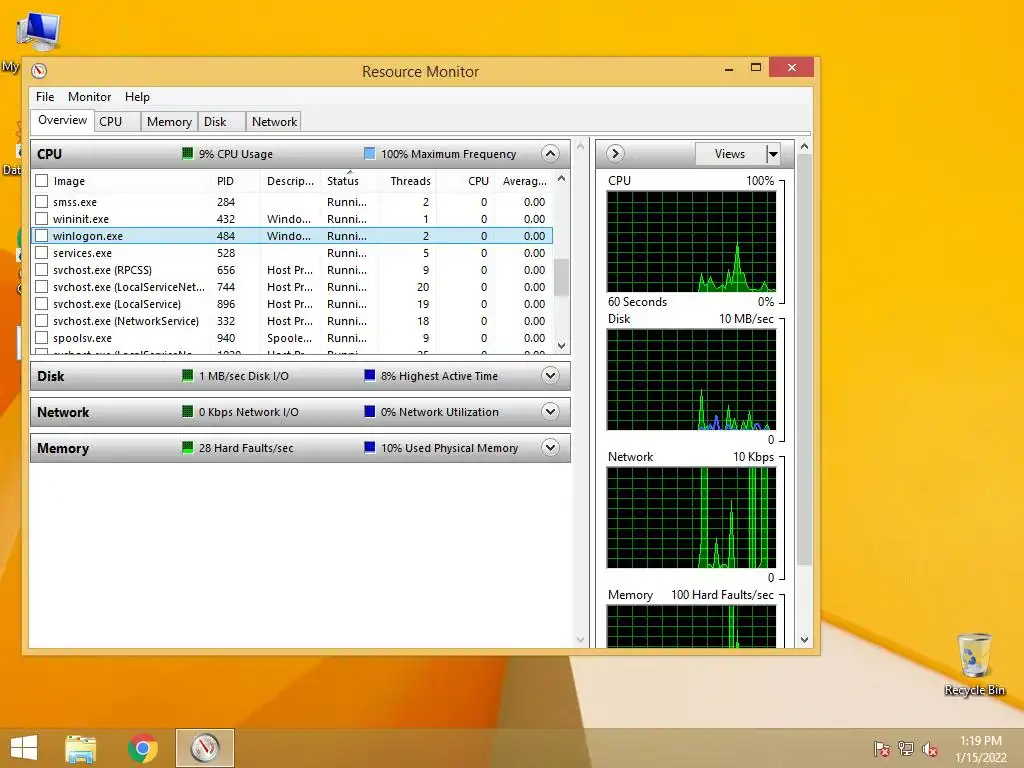The height and width of the screenshot is (768, 1024).
Task: Click the CPU usage graph
Action: coord(692,242)
